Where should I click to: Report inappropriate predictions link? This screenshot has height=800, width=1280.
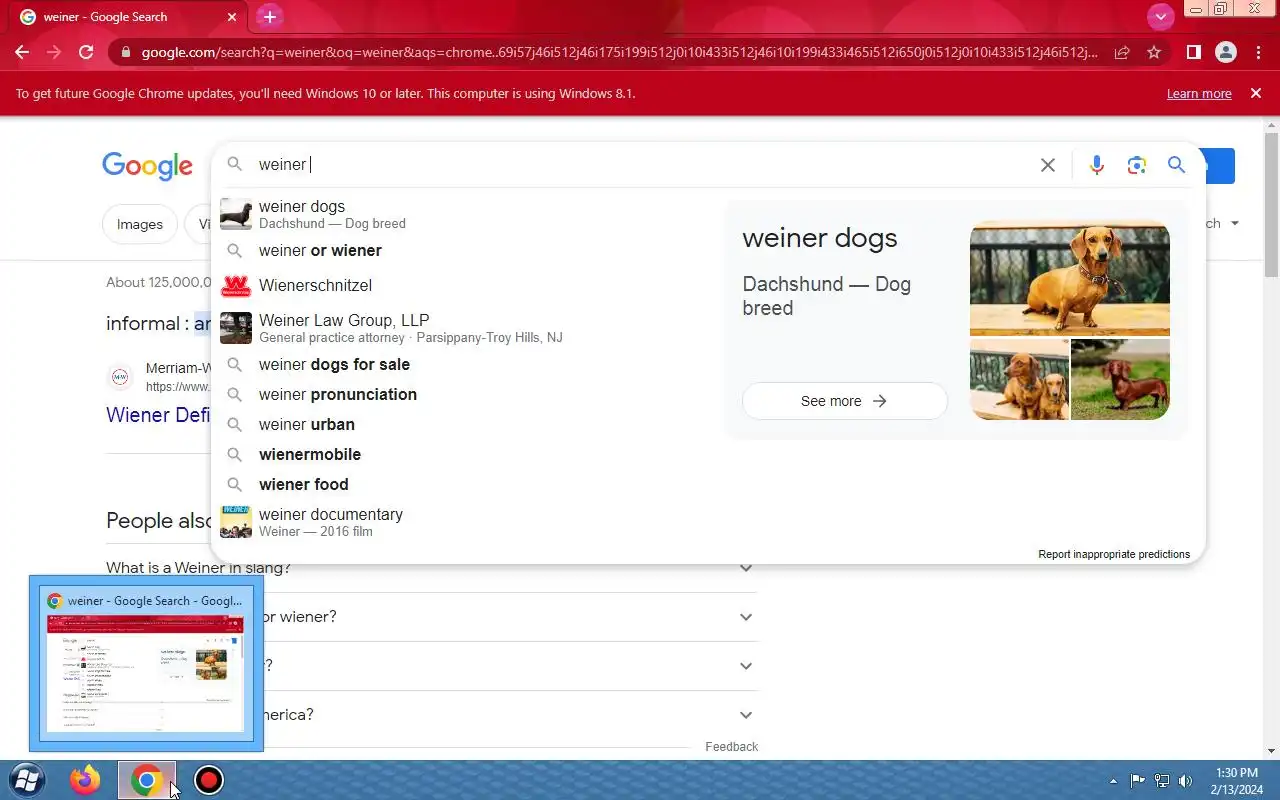pyautogui.click(x=1114, y=554)
